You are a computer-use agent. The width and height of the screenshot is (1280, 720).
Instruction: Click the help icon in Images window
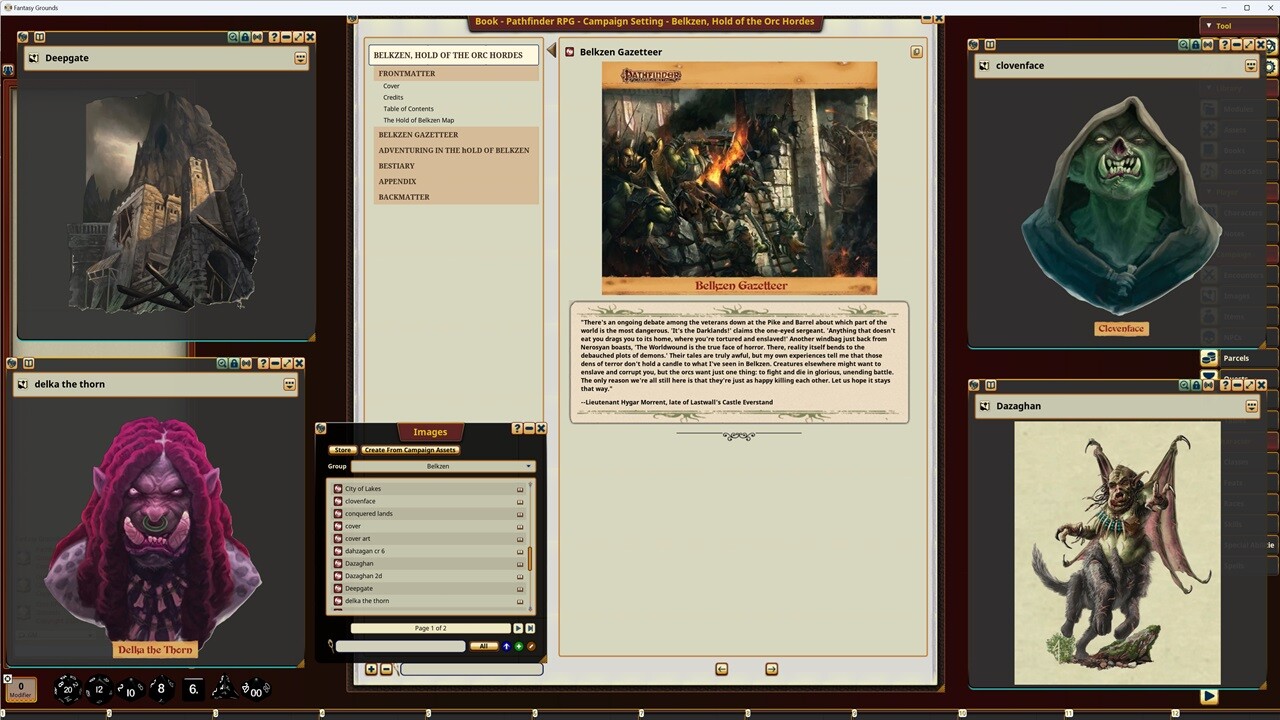[x=517, y=428]
